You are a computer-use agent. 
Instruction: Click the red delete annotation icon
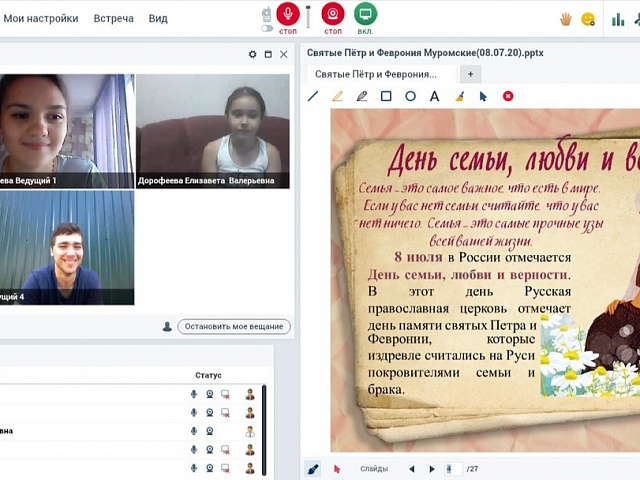coord(508,96)
